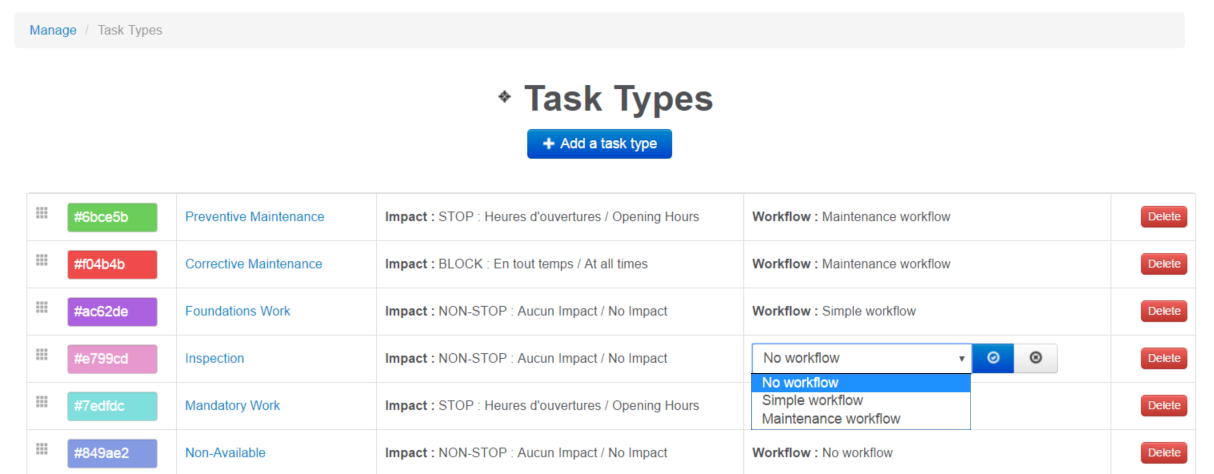
Task: Click green #6bce5b color swatch
Action: pos(112,217)
